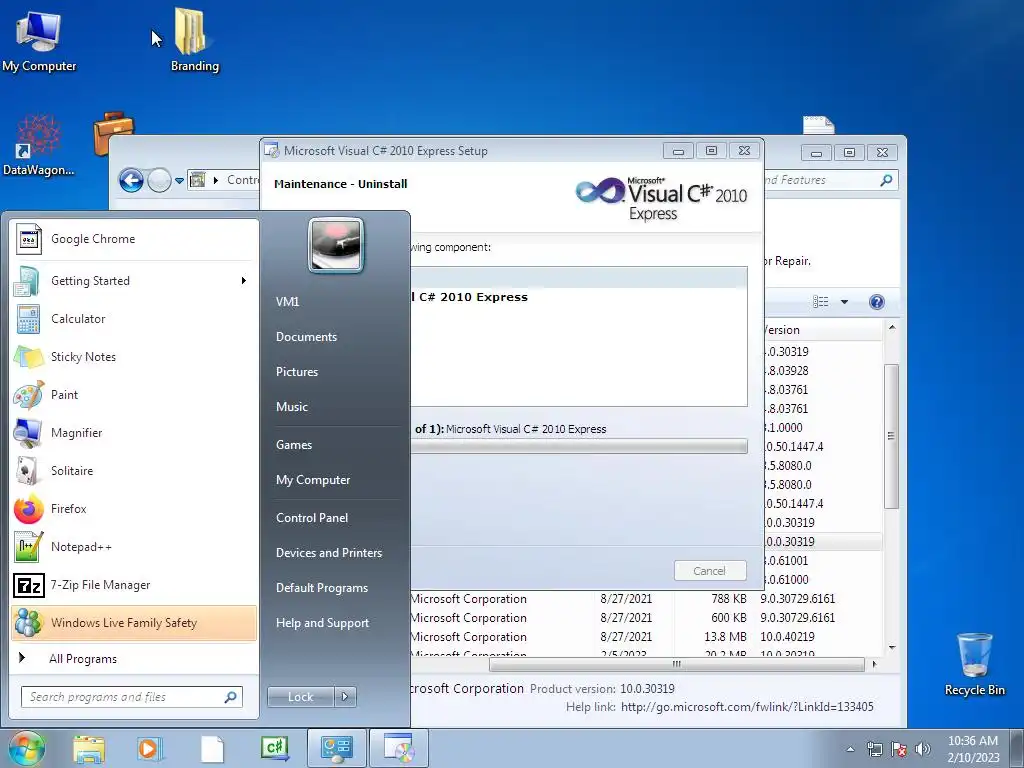Open Devices and Printers
Image resolution: width=1024 pixels, height=768 pixels.
(328, 552)
